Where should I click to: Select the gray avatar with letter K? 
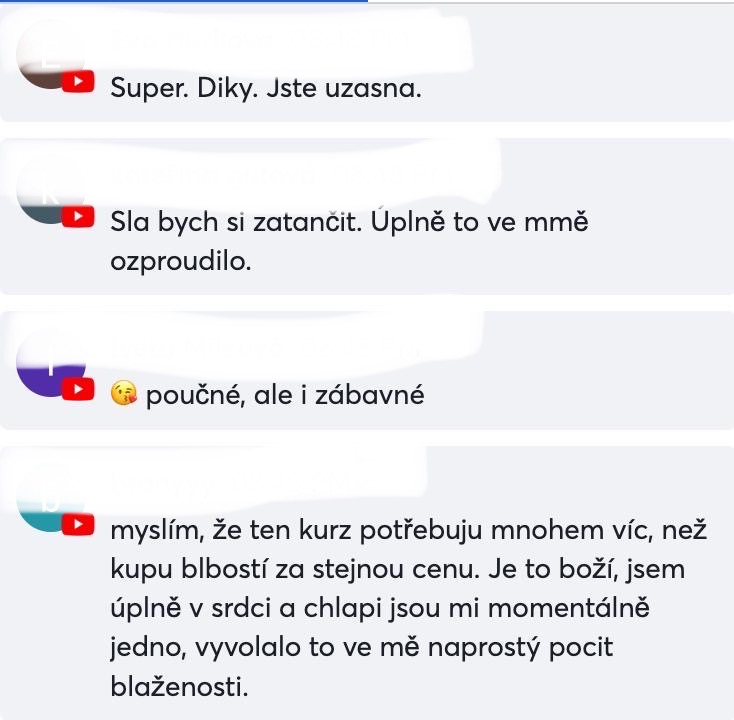coord(51,191)
